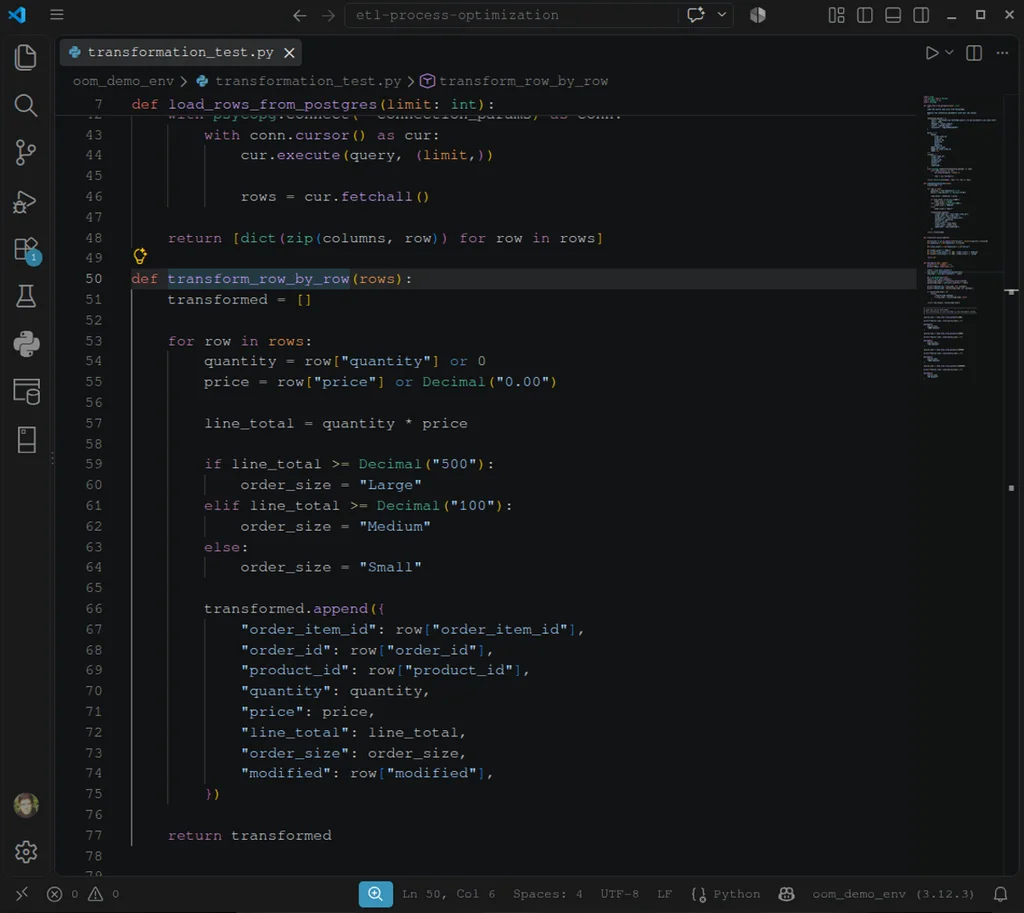Open the Testing flask view

[x=26, y=296]
